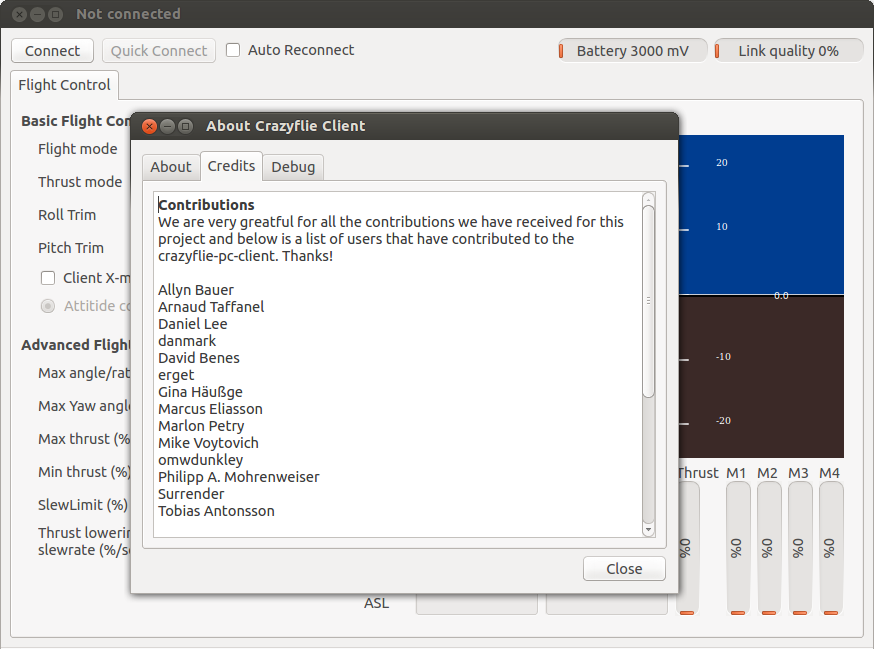This screenshot has width=874, height=649.
Task: Maximize the About Crazyflie Client dialog
Action: [185, 127]
